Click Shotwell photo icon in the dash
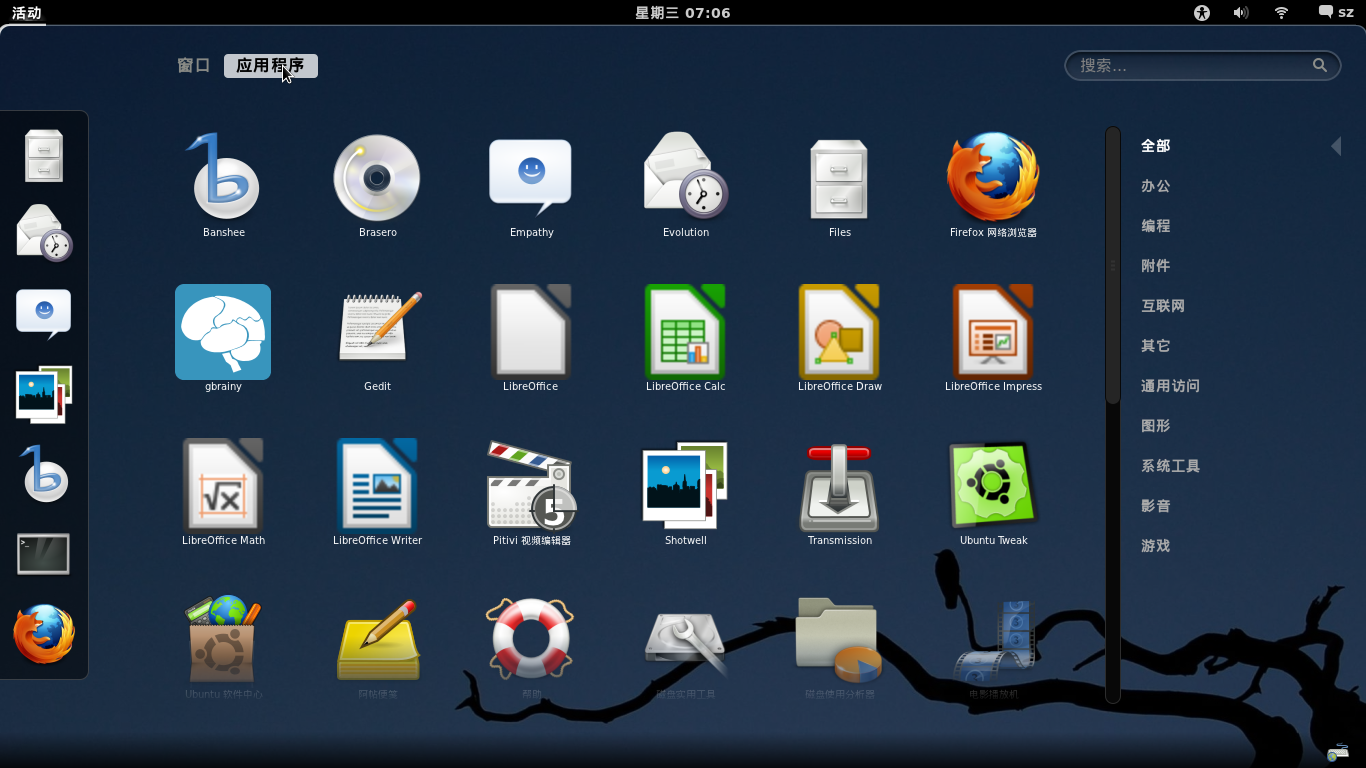 coord(44,394)
